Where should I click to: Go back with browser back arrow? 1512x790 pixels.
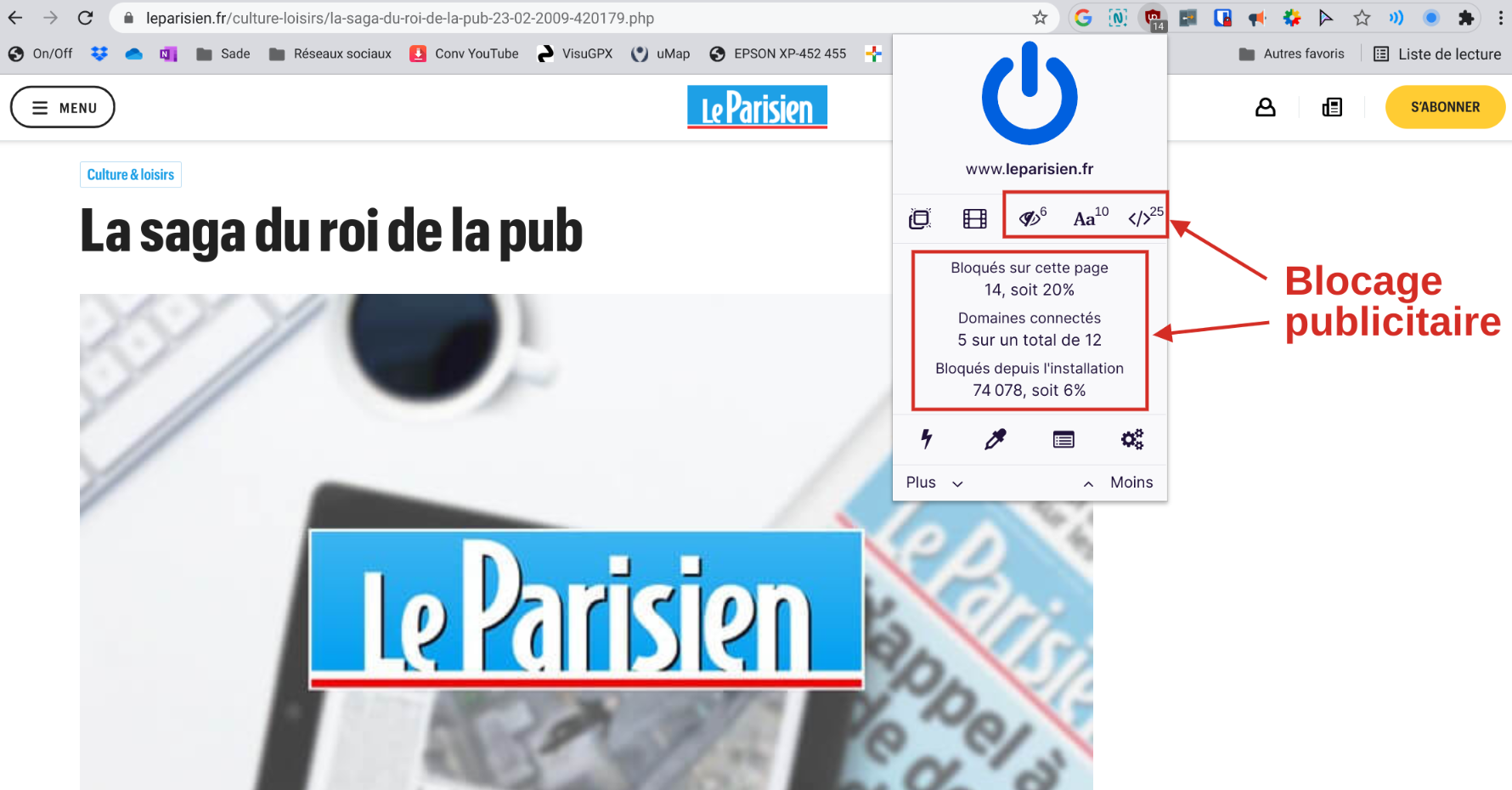click(x=15, y=18)
